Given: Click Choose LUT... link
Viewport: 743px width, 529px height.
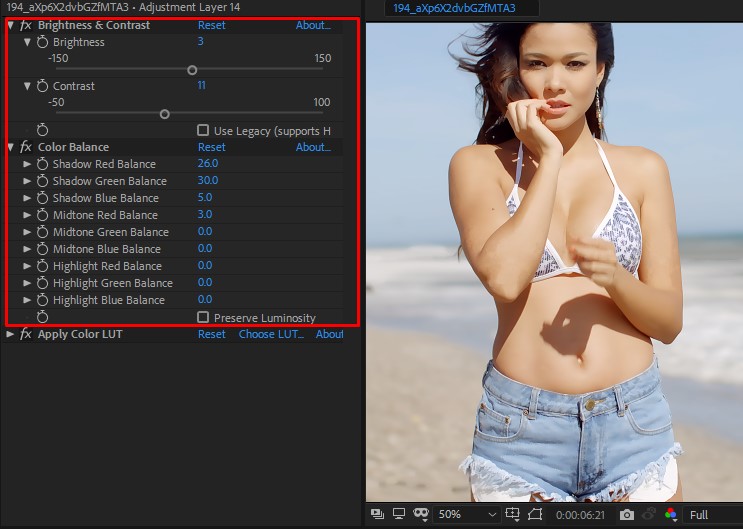Looking at the screenshot, I should [271, 334].
